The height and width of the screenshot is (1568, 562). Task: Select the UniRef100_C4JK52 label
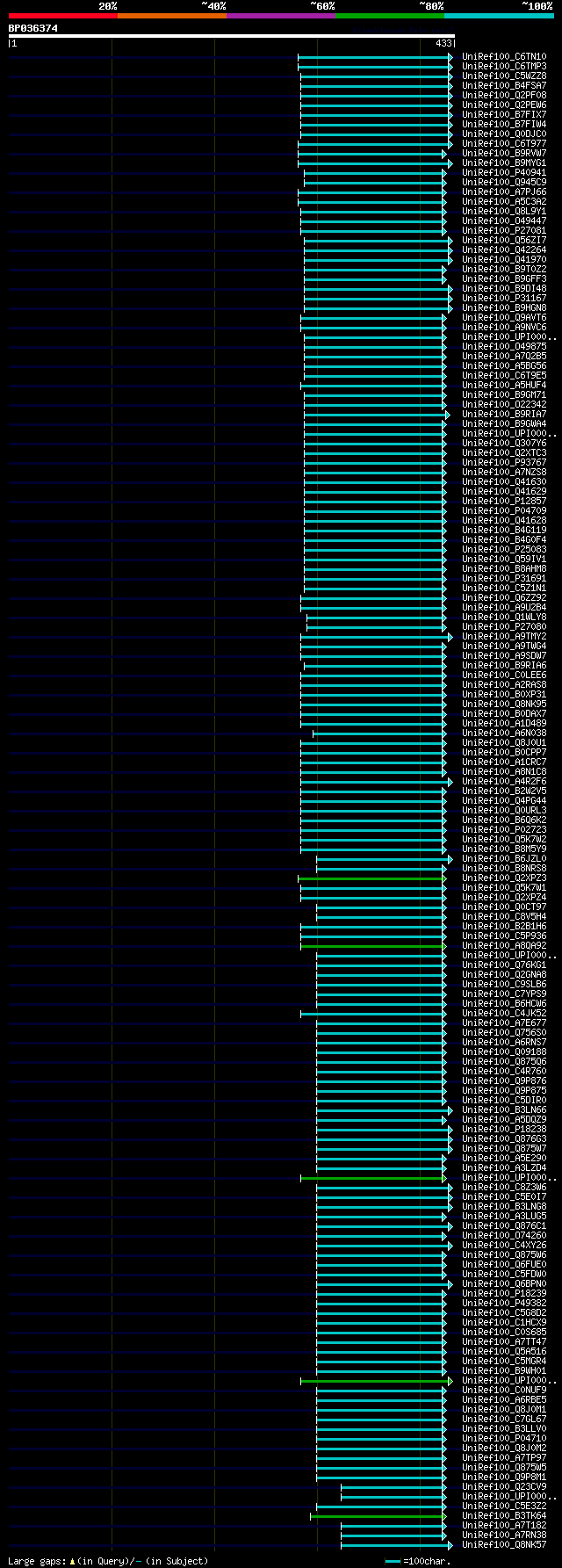pos(504,1013)
